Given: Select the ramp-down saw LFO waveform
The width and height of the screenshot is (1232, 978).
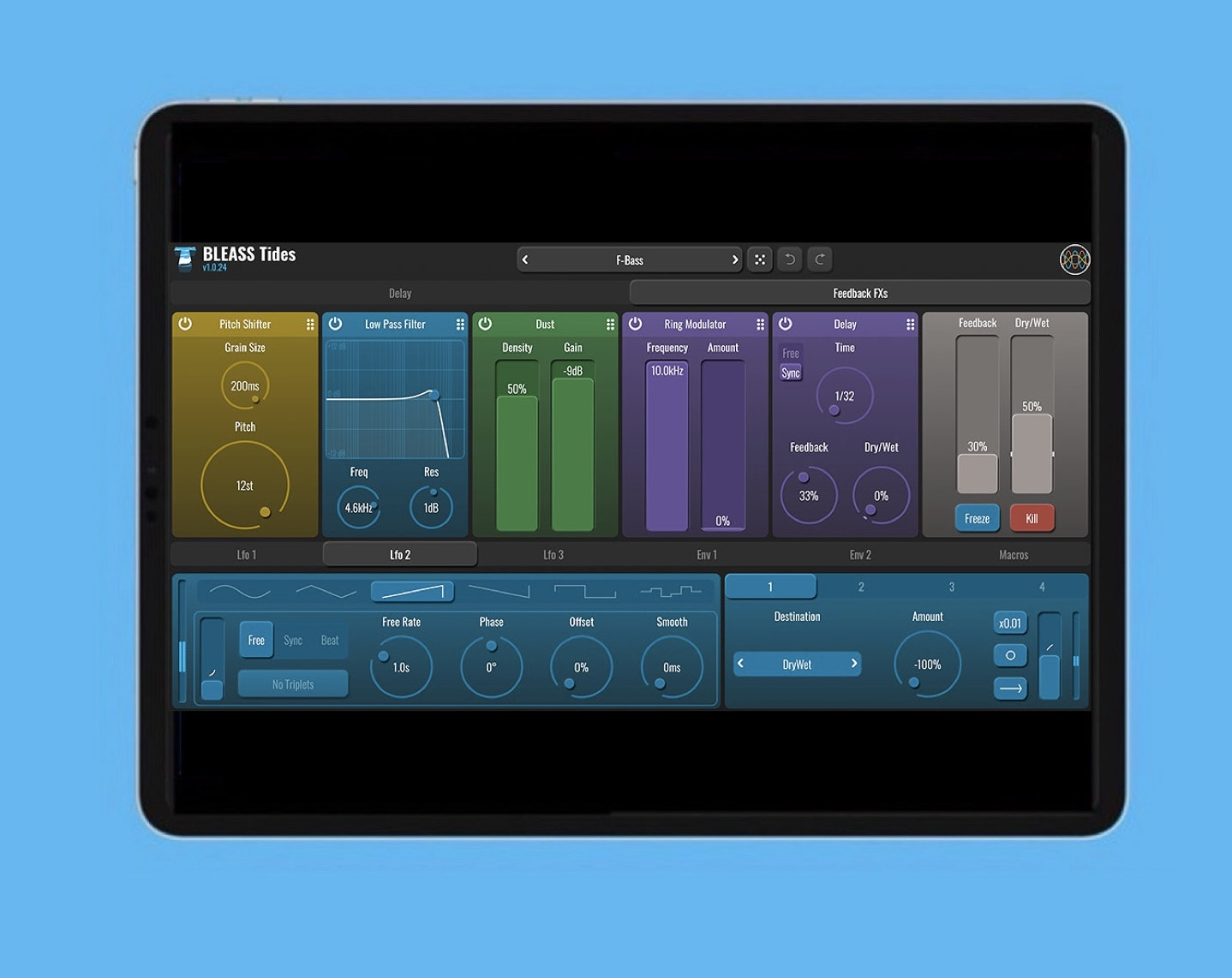Looking at the screenshot, I should [499, 591].
